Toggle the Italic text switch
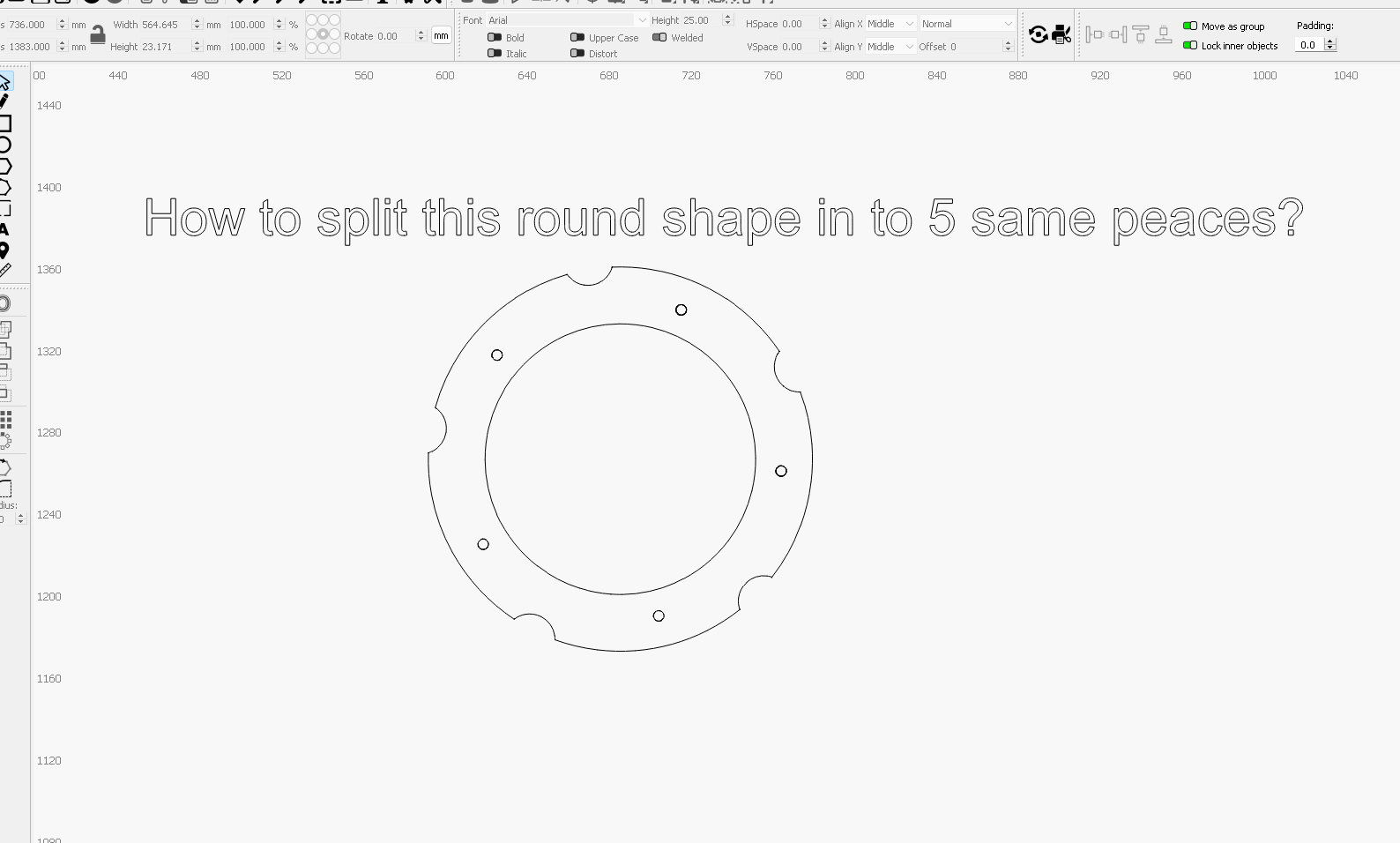 495,54
